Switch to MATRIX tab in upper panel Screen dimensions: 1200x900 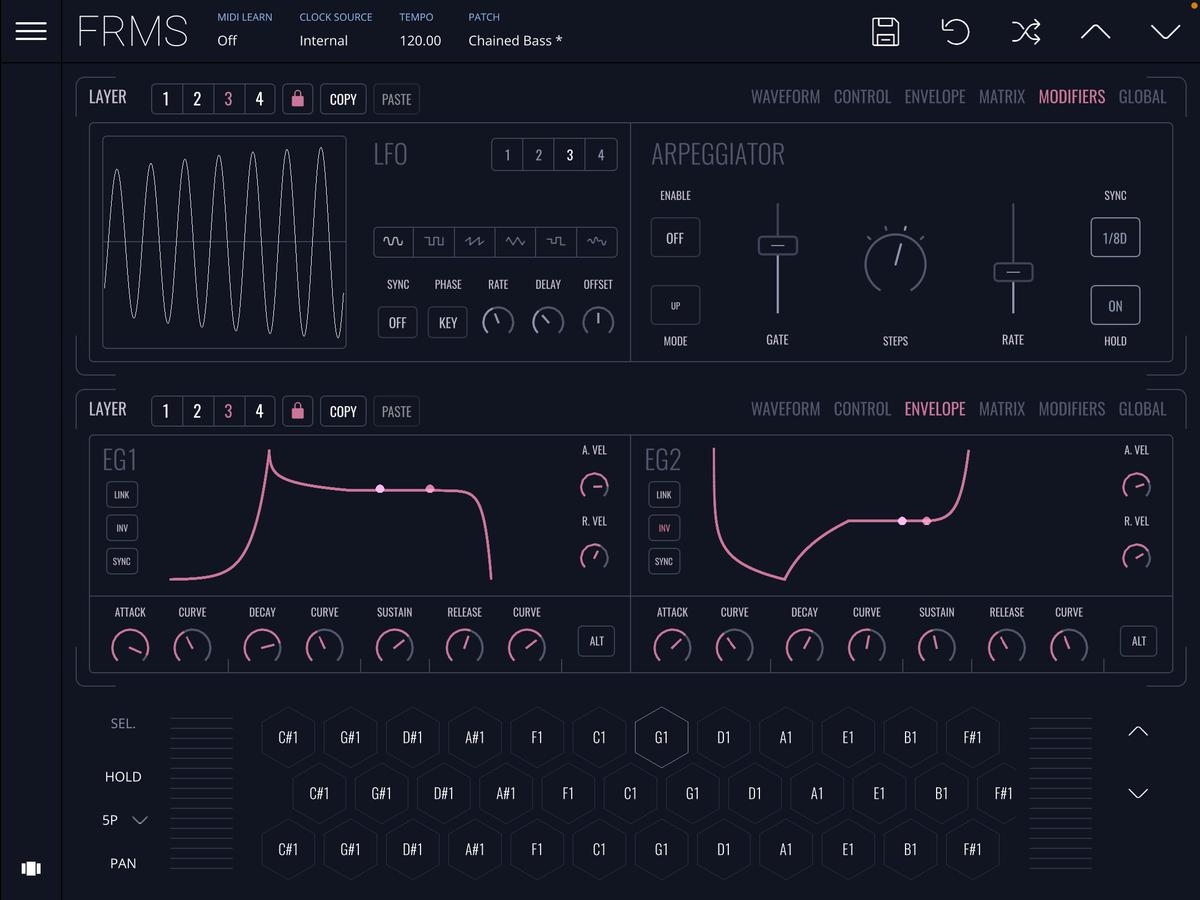point(1001,97)
